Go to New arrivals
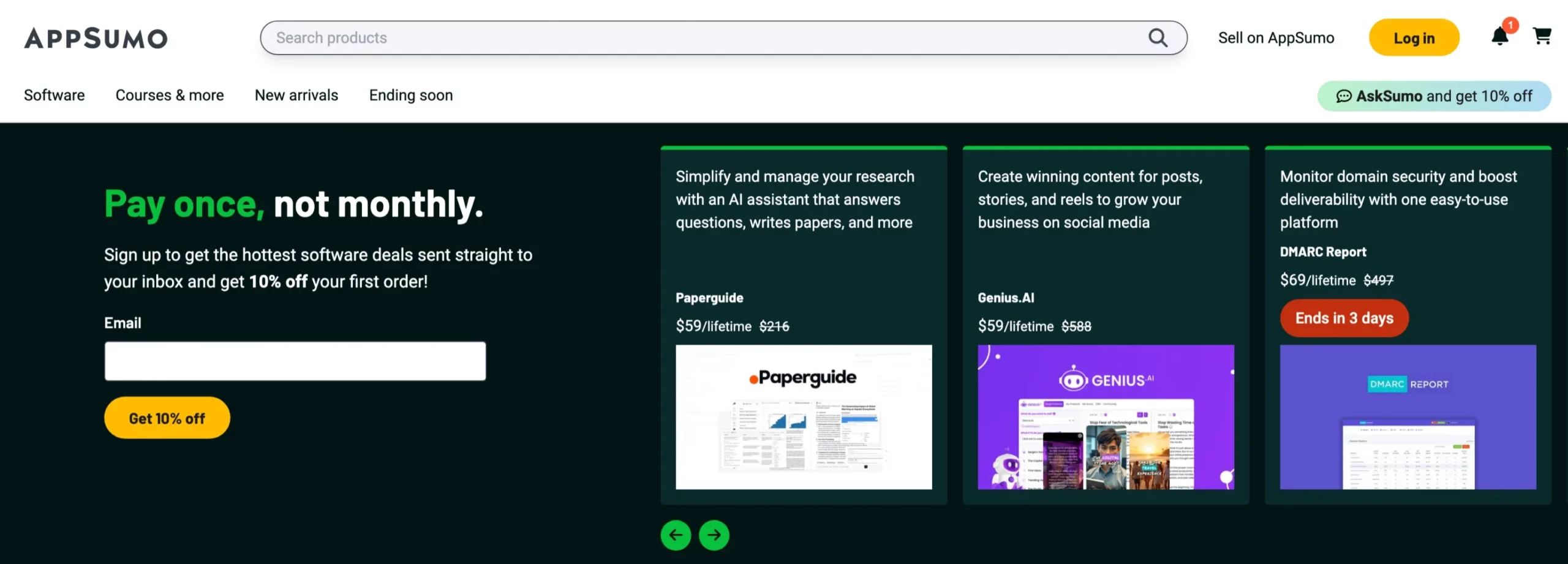The width and height of the screenshot is (1568, 564). tap(296, 96)
